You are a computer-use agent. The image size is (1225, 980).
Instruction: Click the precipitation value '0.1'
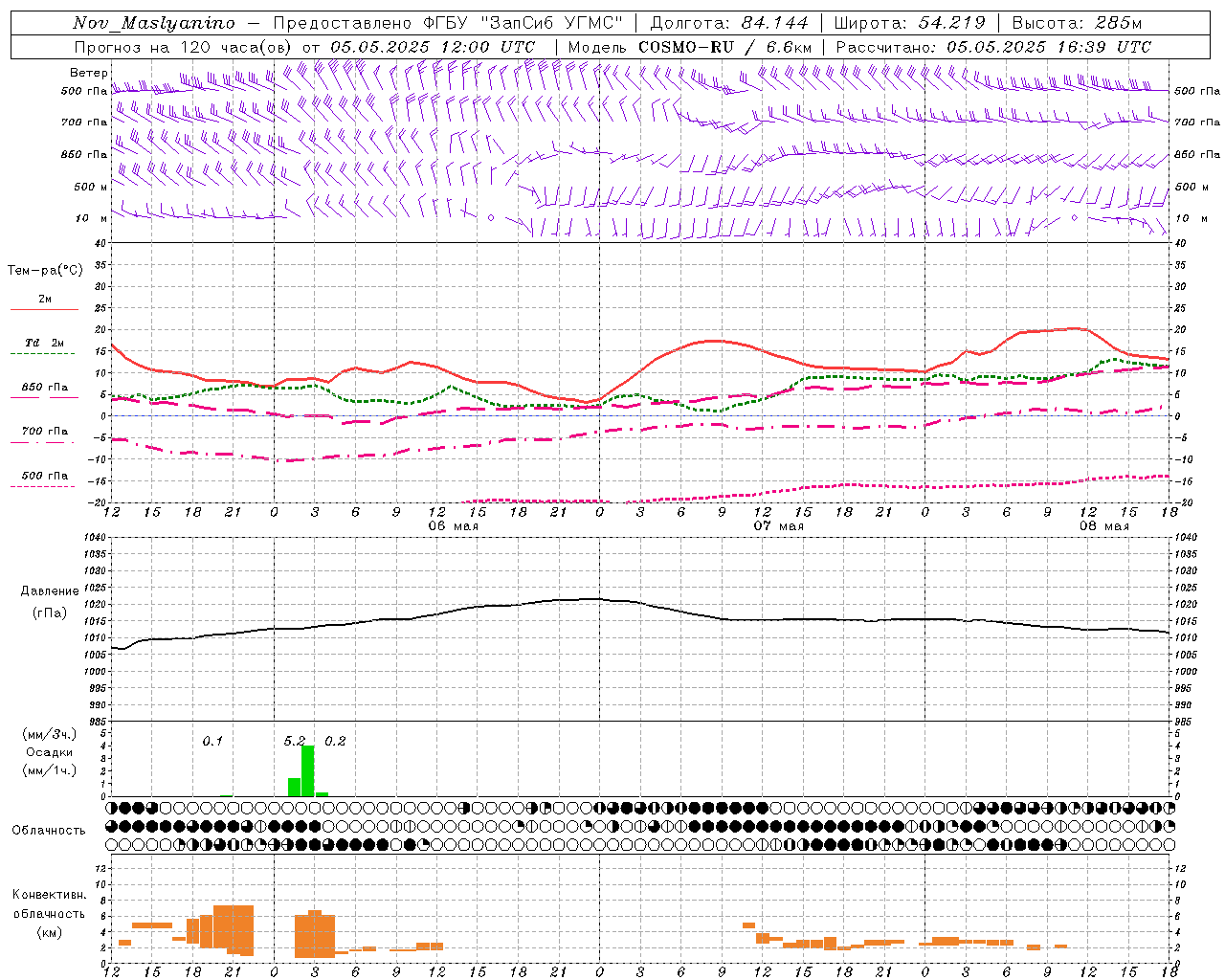click(212, 741)
